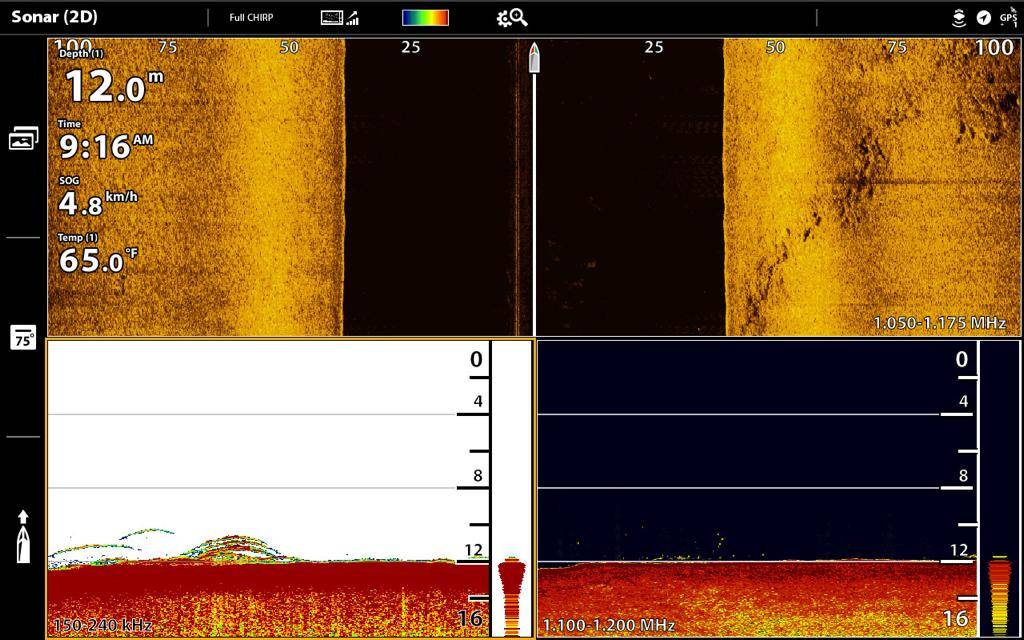
Task: Tap the SOG 4.8 km/h readout
Action: click(x=98, y=196)
